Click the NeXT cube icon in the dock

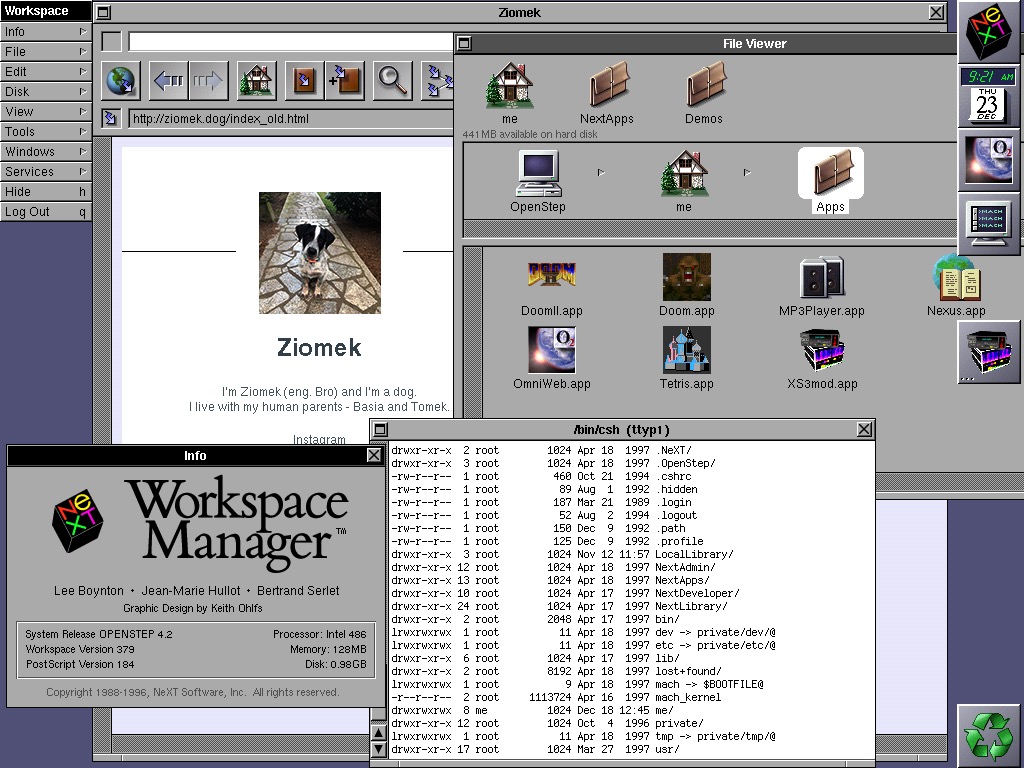click(989, 32)
